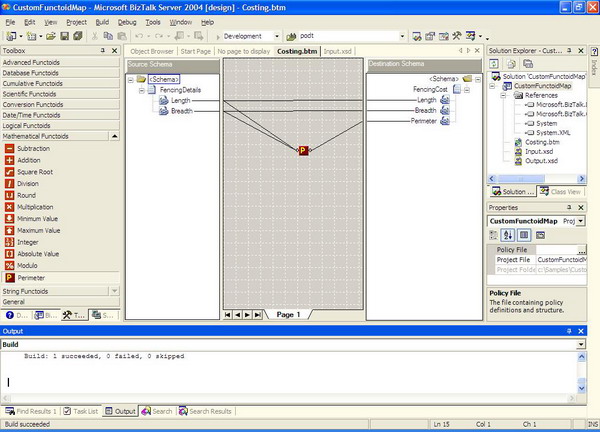The width and height of the screenshot is (600, 432).
Task: Open the Class View tab
Action: 561,191
